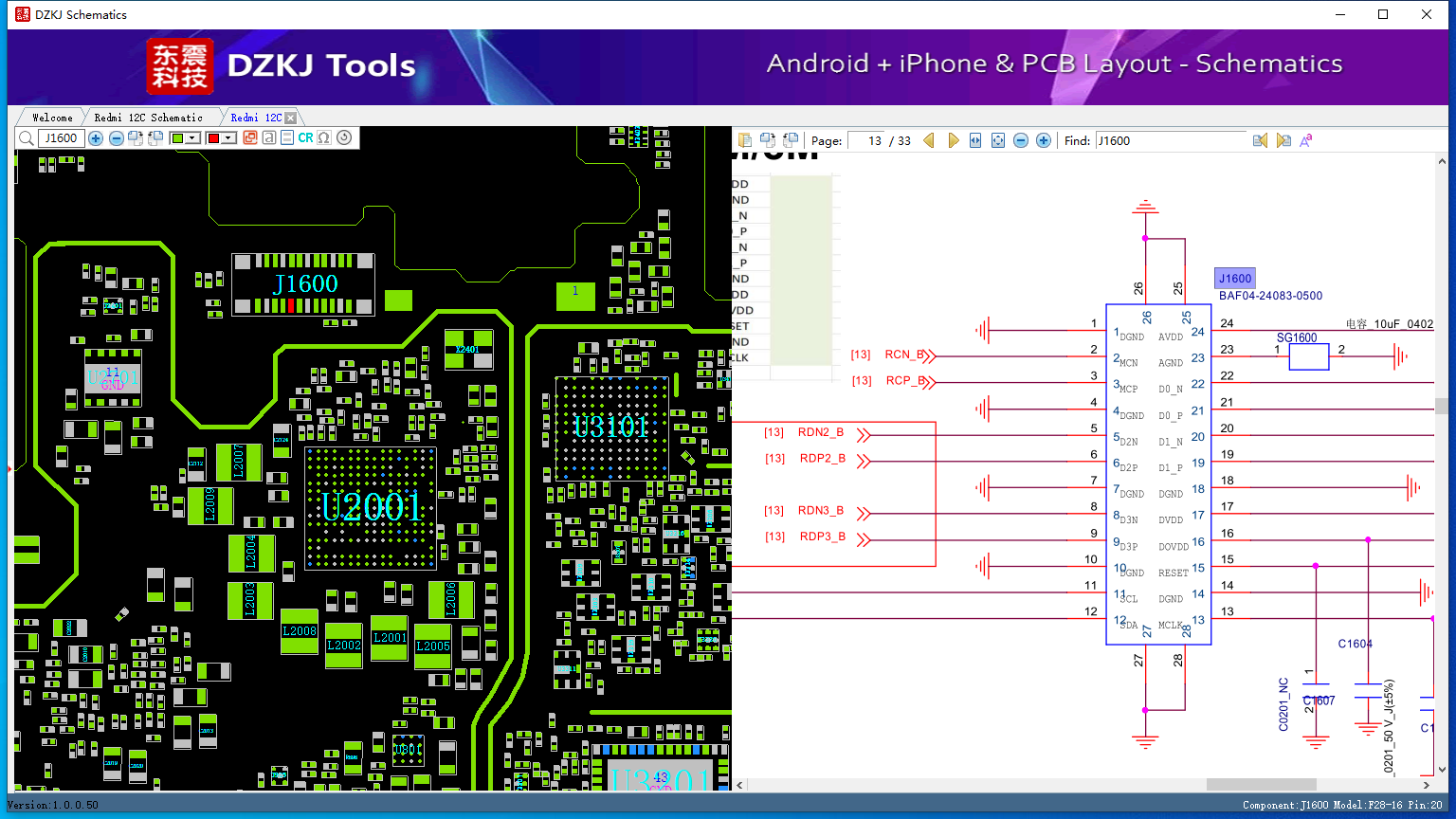The height and width of the screenshot is (819, 1456).
Task: Go to the previous schematic page
Action: (x=929, y=140)
